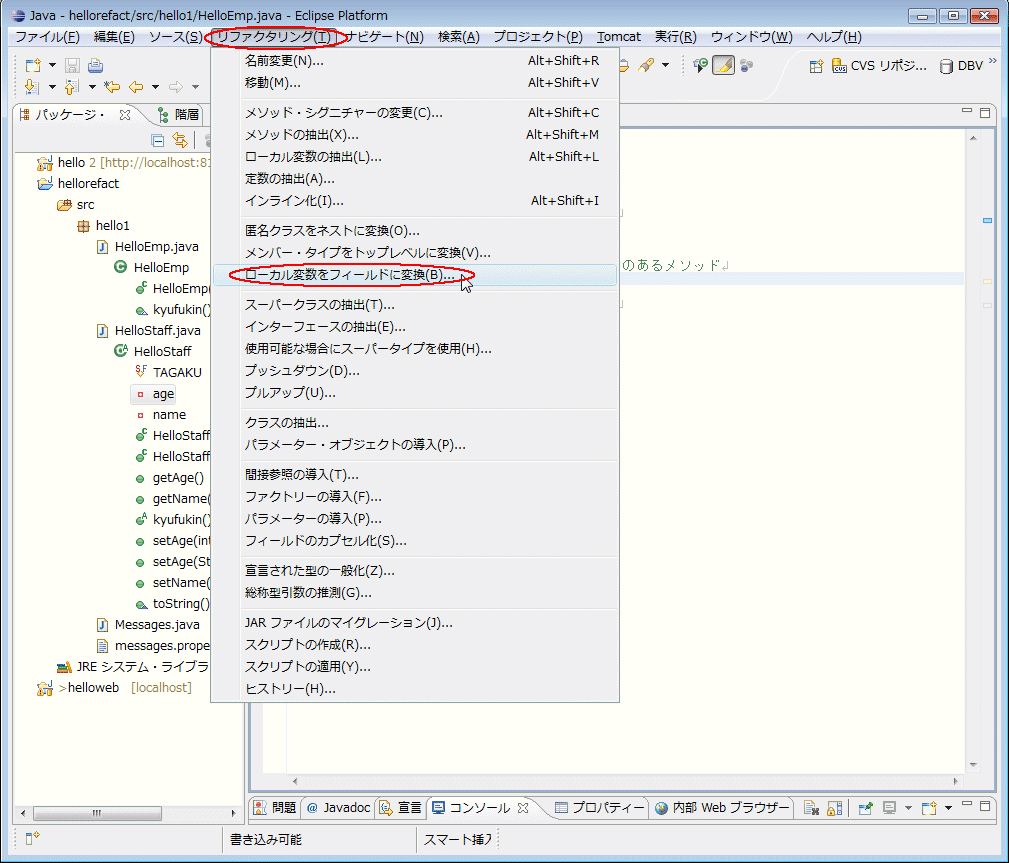Choose ローカル変数をフィールドに変換(B)... entry
Screen dimensions: 1009x863
click(x=415, y=275)
